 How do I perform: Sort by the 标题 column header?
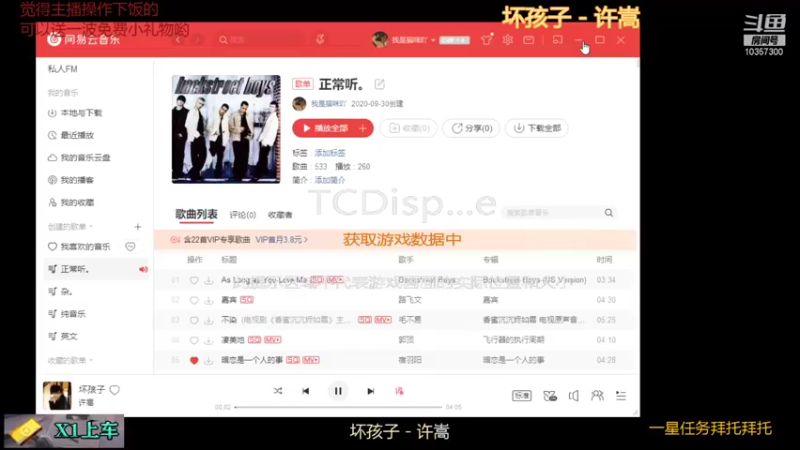coord(229,260)
